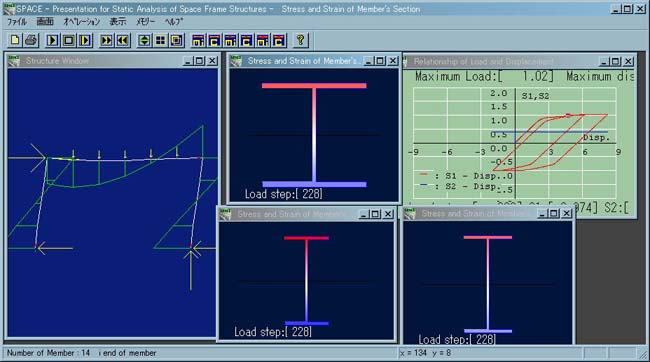Open the 表示 menu
Screen dimensions: 650x362
click(118, 22)
